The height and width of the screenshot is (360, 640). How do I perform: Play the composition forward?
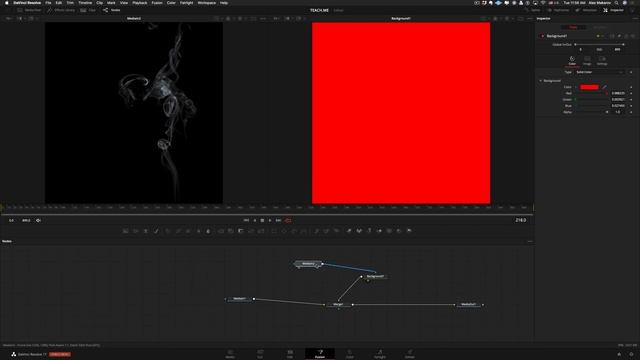270,220
